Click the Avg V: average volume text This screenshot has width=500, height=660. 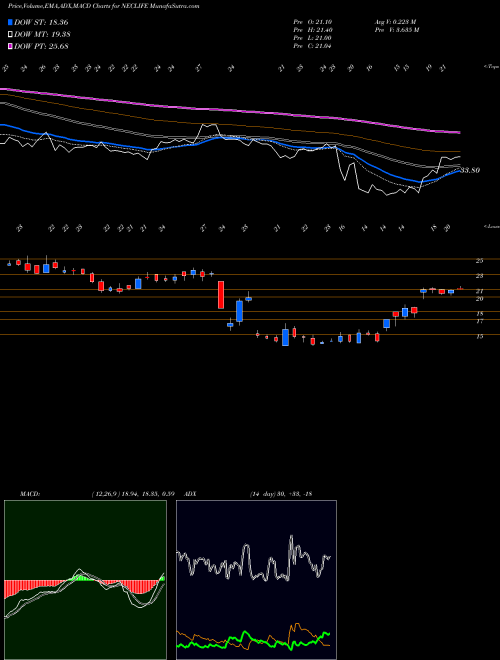coord(395,21)
